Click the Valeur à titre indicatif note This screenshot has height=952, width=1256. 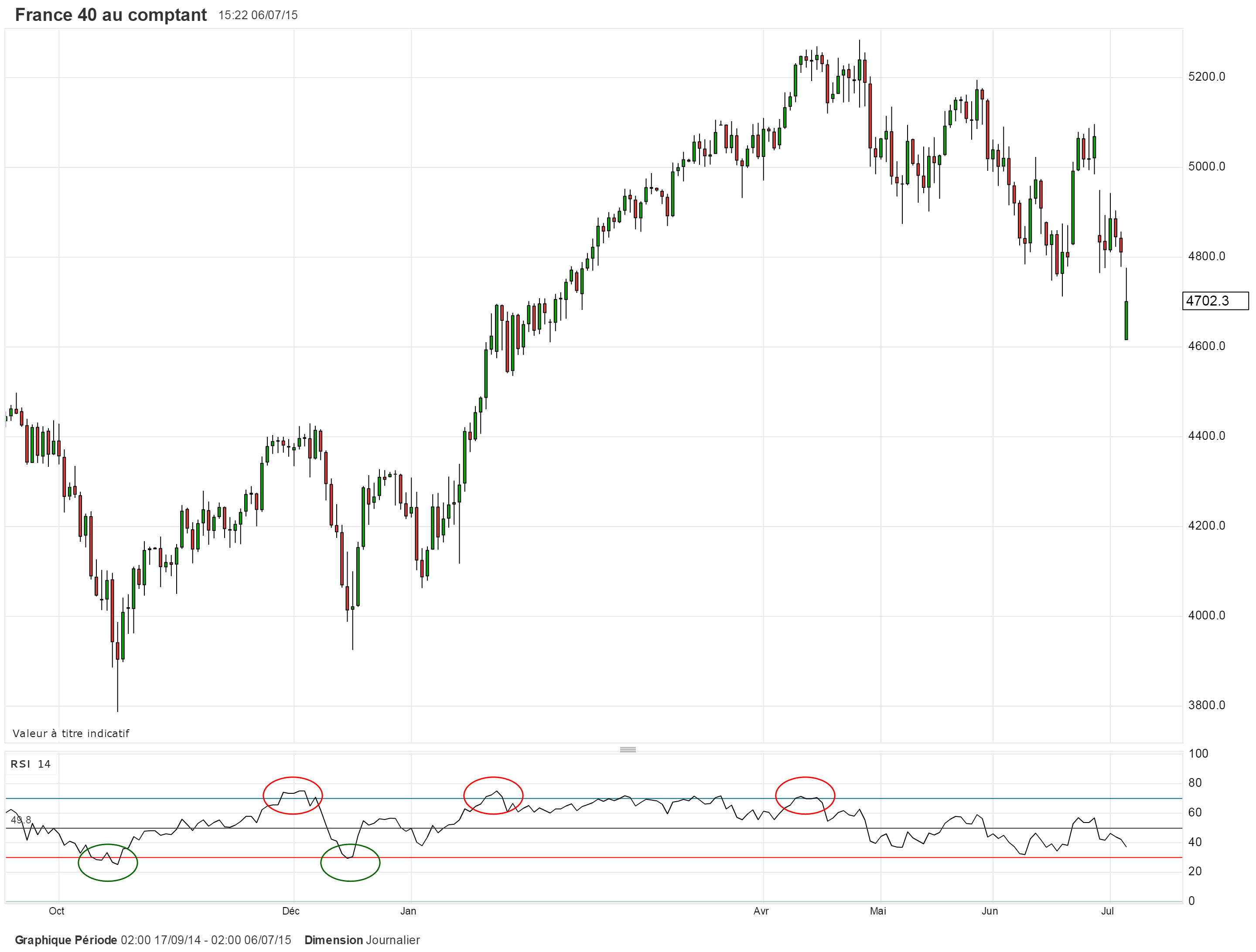click(x=71, y=734)
